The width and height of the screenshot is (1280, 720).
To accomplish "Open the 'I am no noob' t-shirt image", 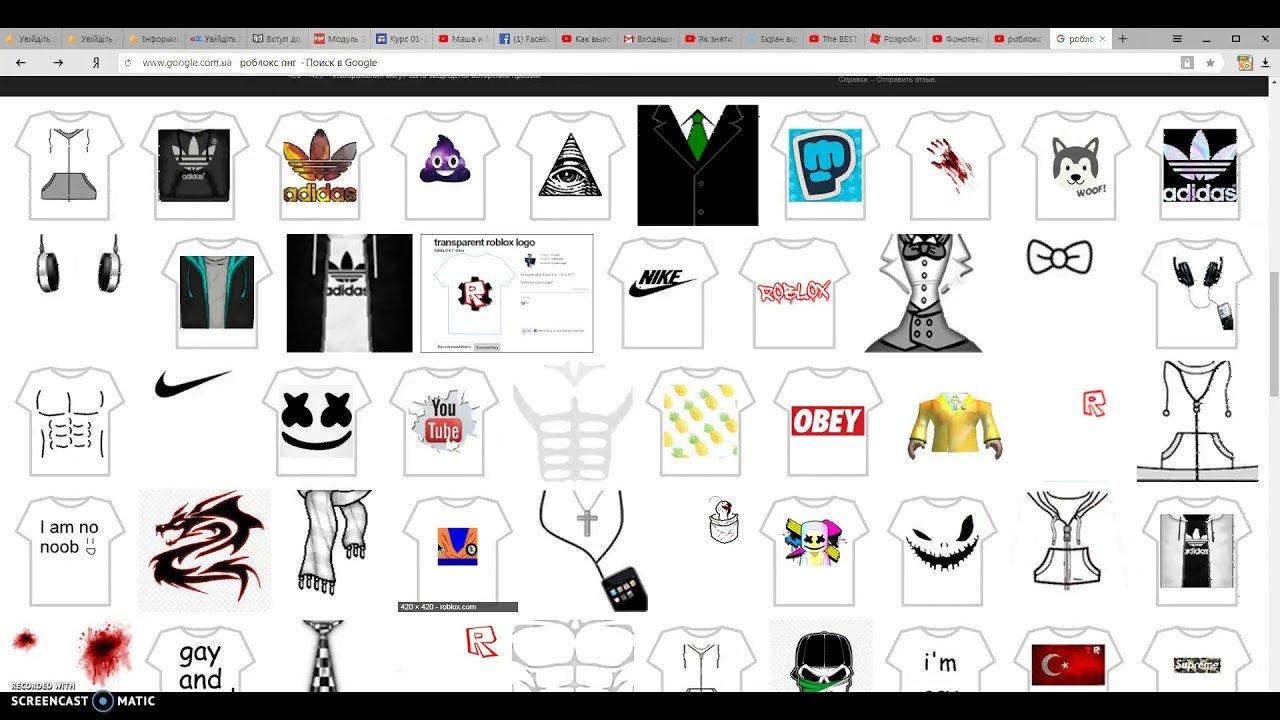I will click(x=69, y=550).
